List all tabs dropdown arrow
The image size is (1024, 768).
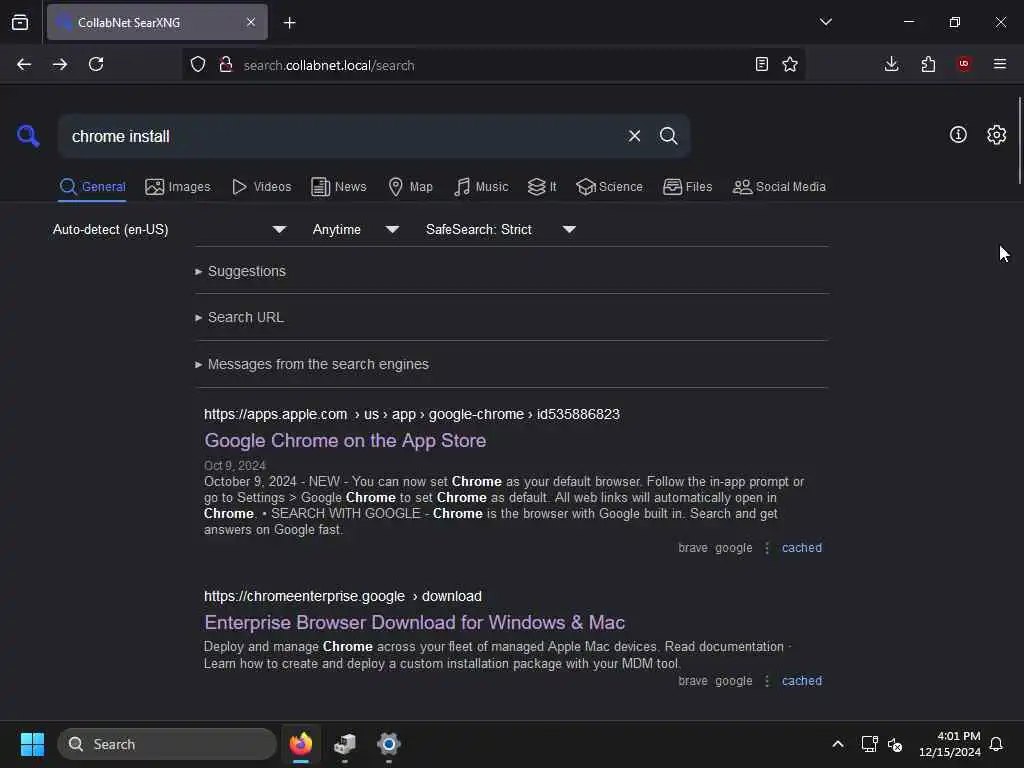click(x=825, y=22)
